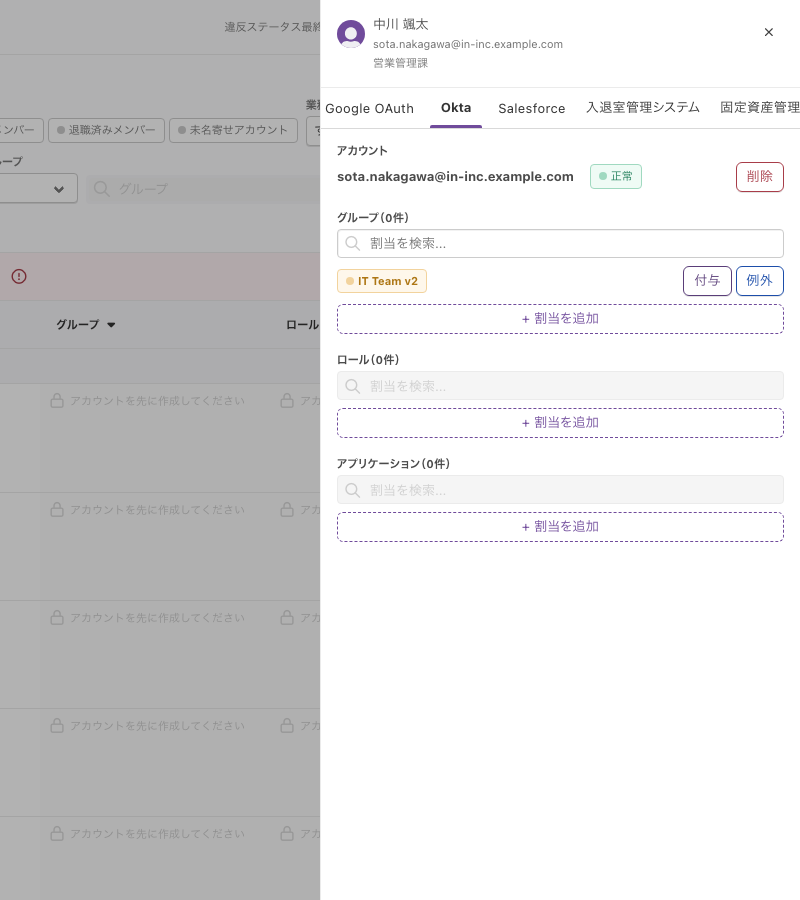Click the purple user avatar icon
The height and width of the screenshot is (900, 800).
click(x=351, y=34)
